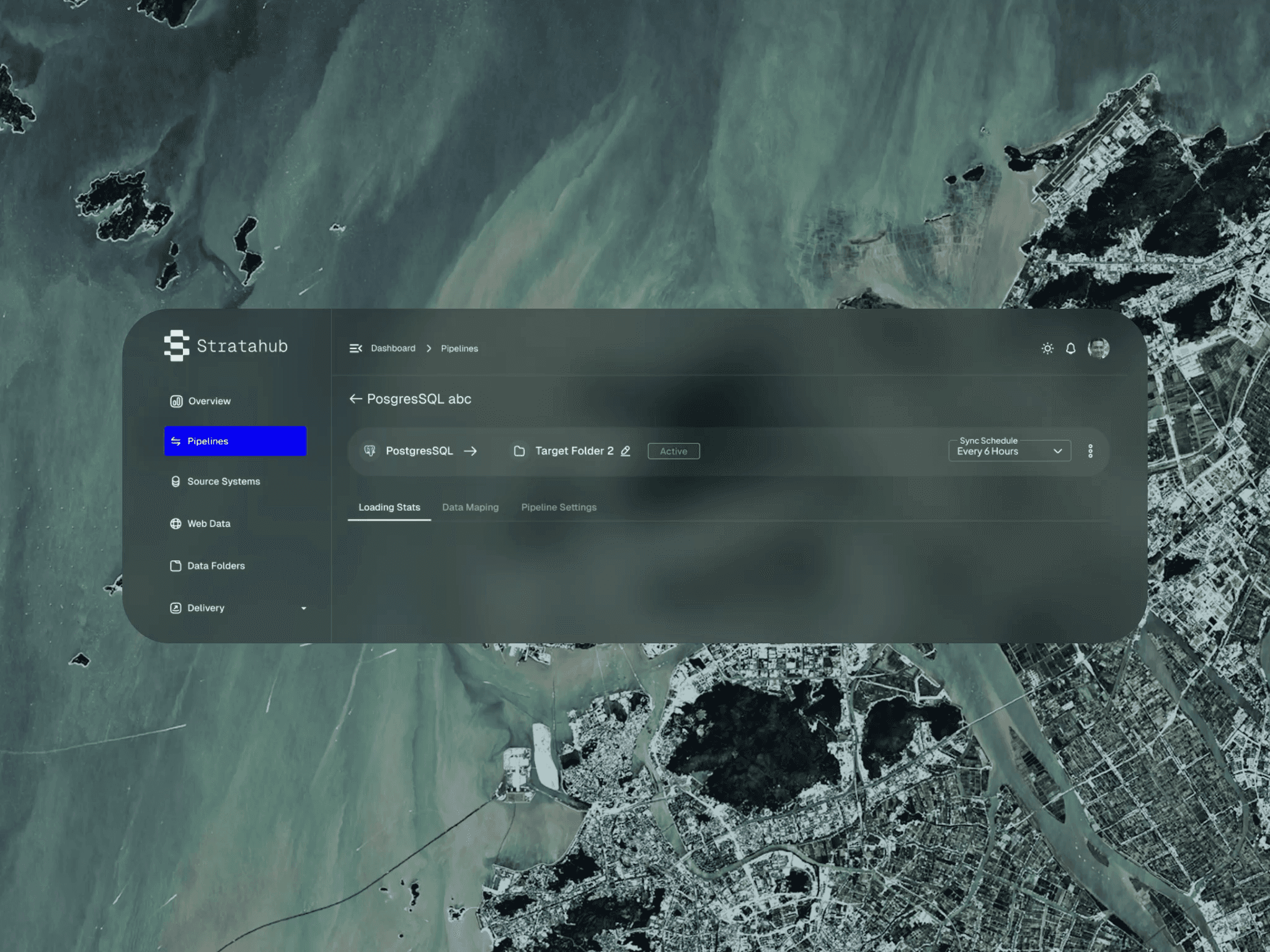The width and height of the screenshot is (1270, 952).
Task: Go to Overview in sidebar
Action: point(209,401)
